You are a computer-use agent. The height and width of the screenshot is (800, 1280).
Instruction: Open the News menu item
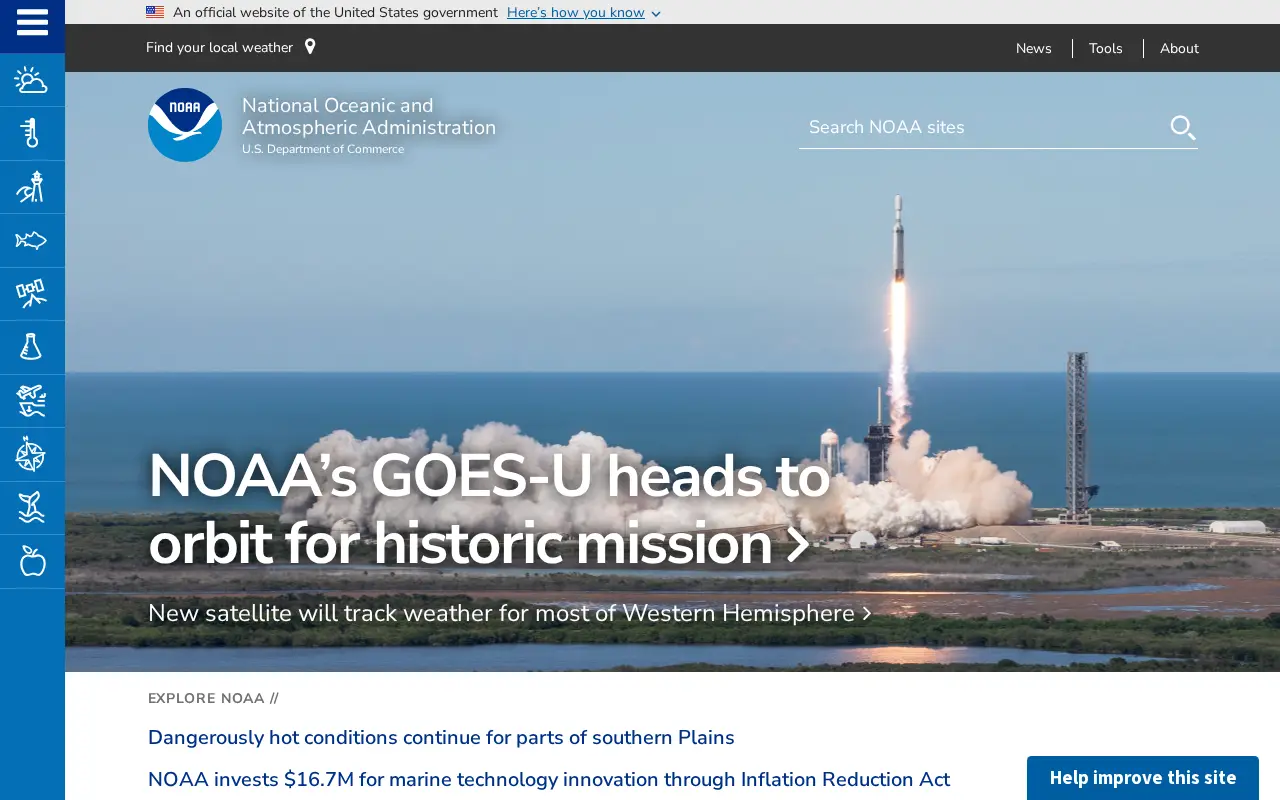[x=1034, y=48]
